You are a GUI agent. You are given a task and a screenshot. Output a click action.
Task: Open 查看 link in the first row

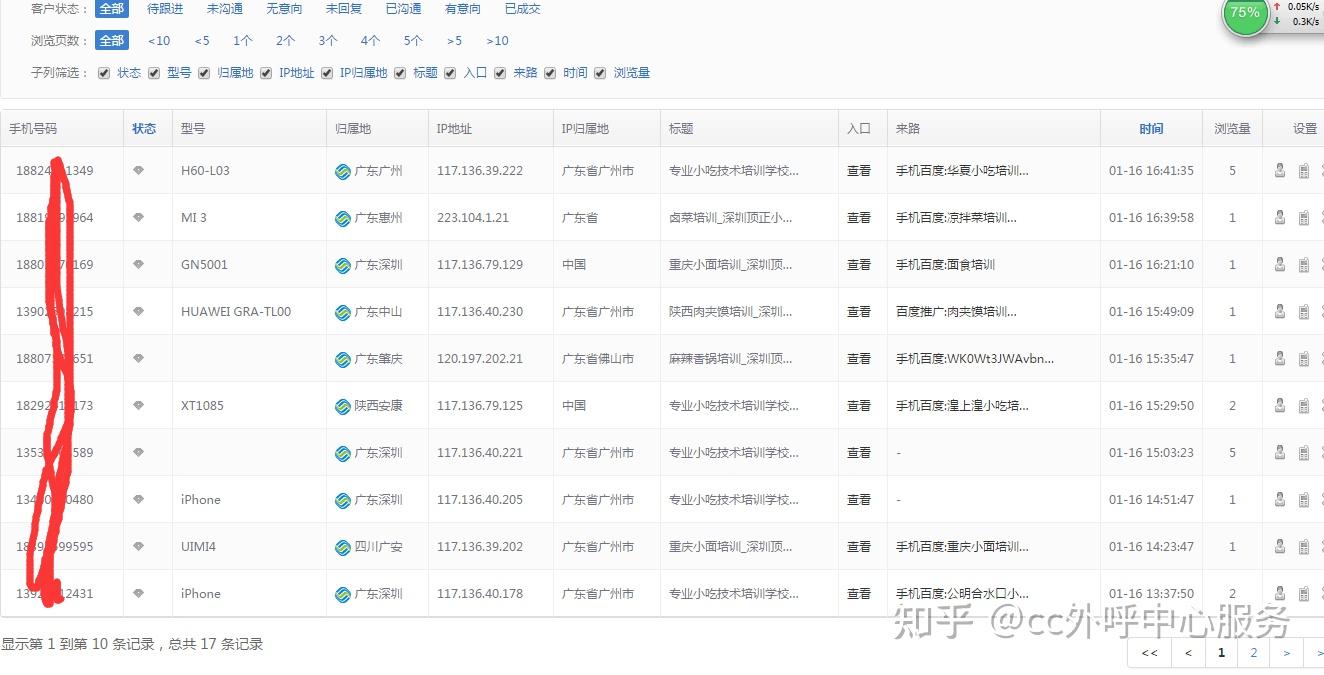click(x=859, y=170)
